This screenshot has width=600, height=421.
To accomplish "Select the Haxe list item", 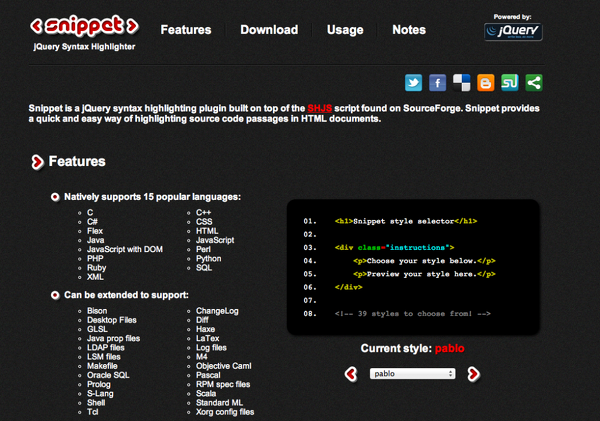I will point(205,329).
